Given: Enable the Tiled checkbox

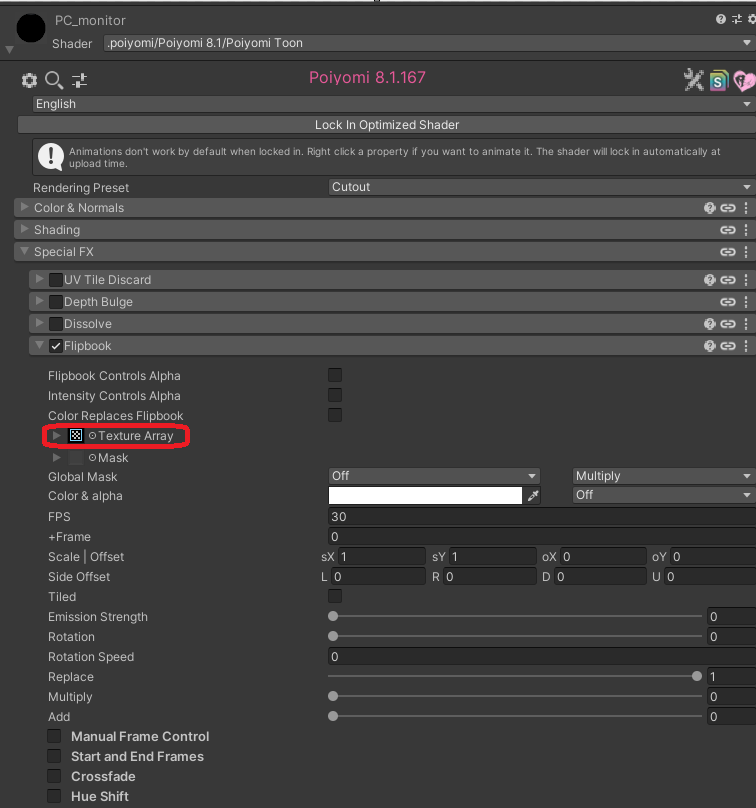Looking at the screenshot, I should (335, 596).
